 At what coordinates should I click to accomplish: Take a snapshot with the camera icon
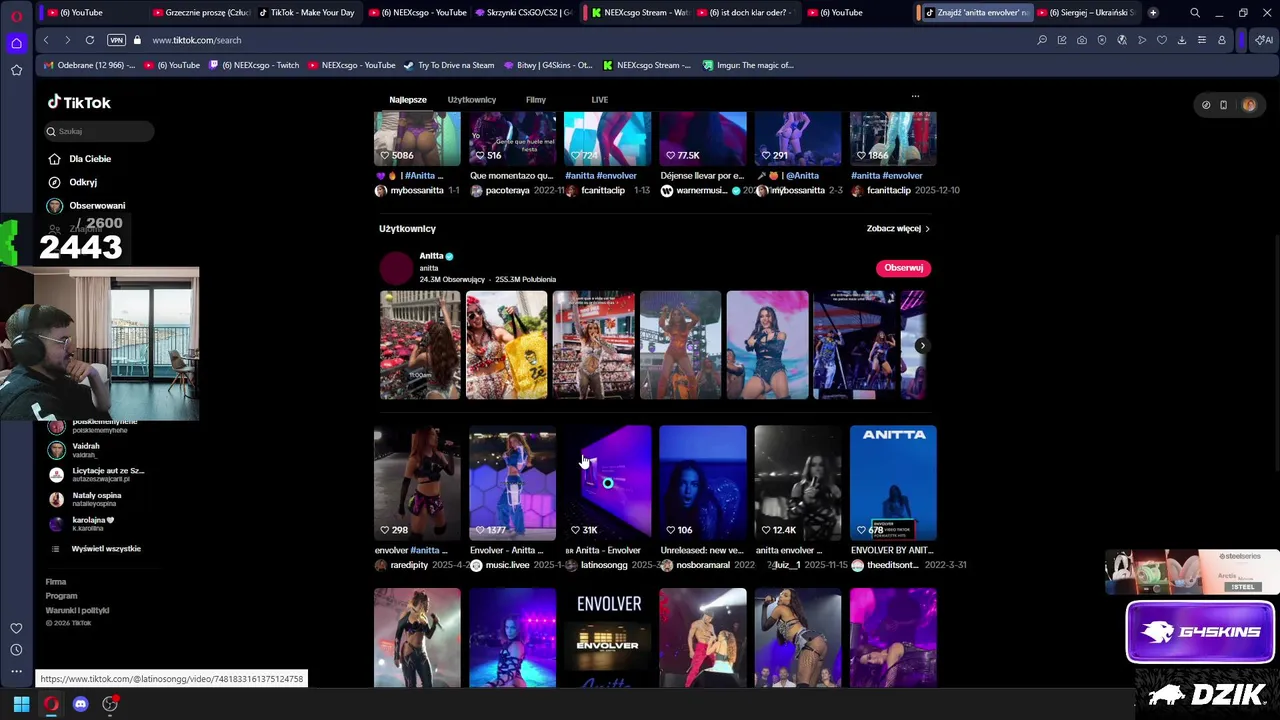click(1082, 40)
